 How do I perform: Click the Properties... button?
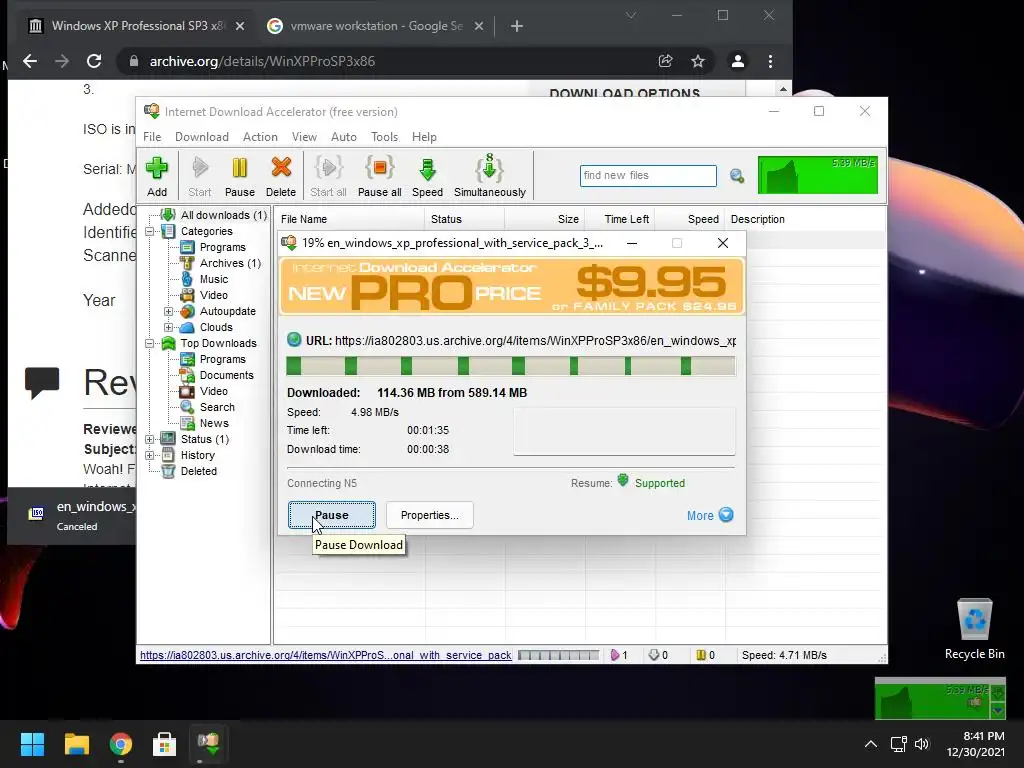tap(430, 515)
